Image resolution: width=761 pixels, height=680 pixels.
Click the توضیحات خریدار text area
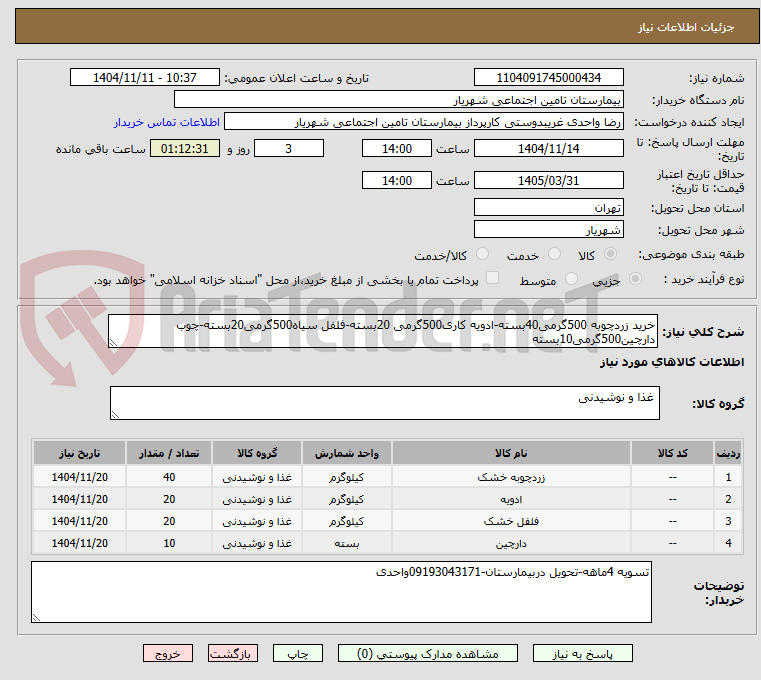[341, 592]
